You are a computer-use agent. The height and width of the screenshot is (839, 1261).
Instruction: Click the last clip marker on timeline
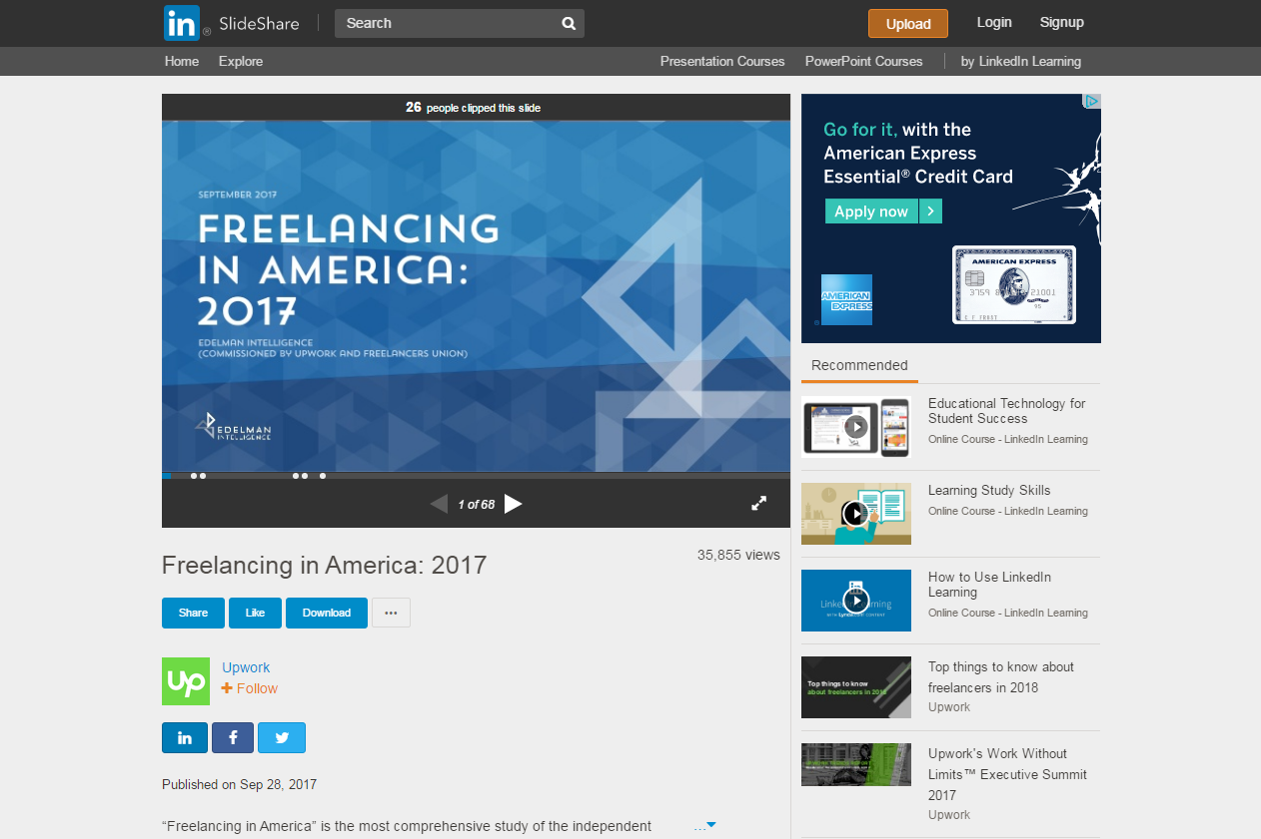323,476
